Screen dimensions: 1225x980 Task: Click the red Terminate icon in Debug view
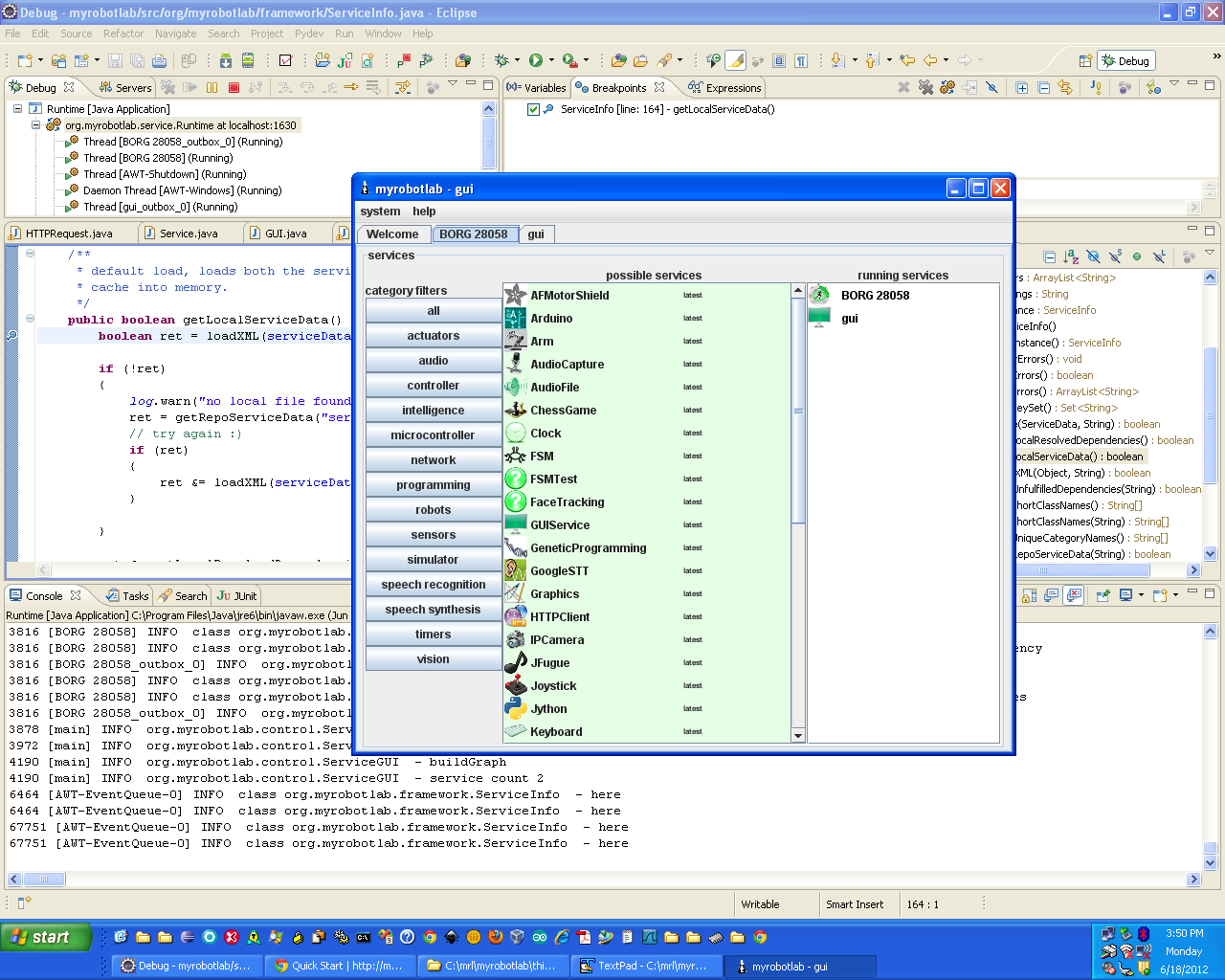coord(234,87)
